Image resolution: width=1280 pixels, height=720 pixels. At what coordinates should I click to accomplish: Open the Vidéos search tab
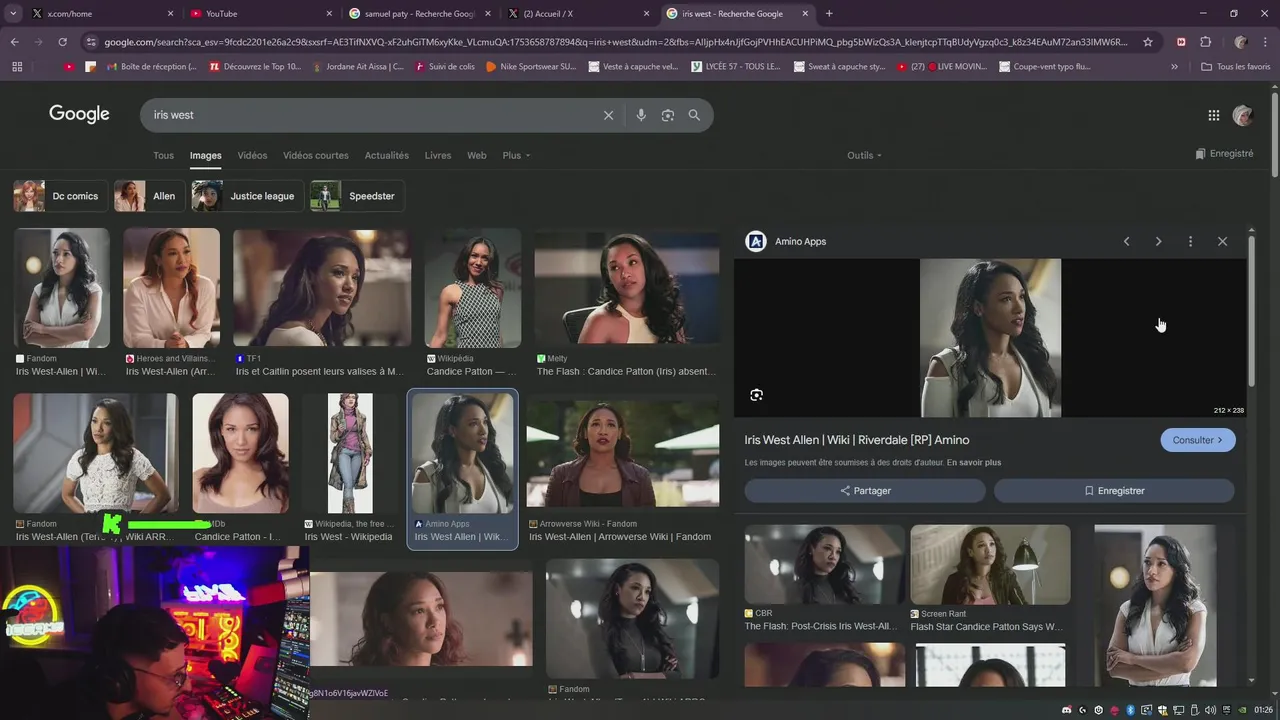coord(252,155)
